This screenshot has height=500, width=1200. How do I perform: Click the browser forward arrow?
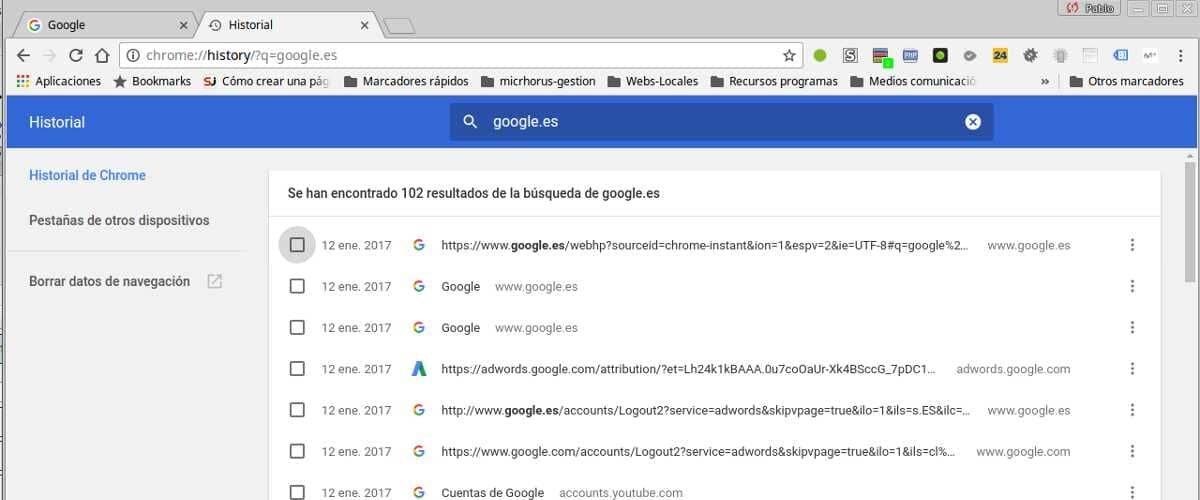(x=50, y=56)
